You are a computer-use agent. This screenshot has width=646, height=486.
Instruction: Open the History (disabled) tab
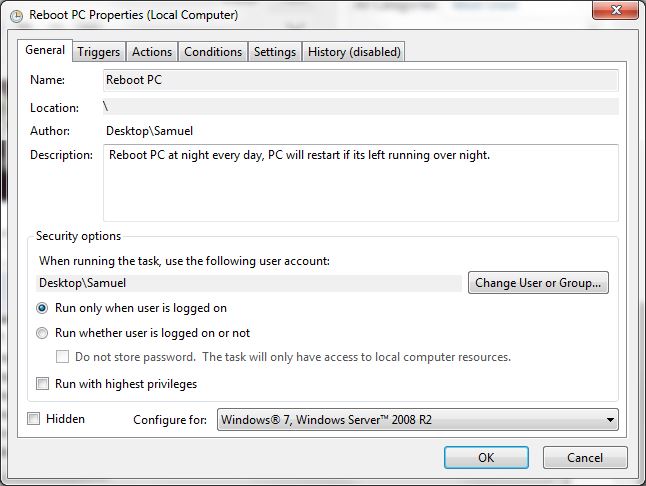(x=354, y=52)
